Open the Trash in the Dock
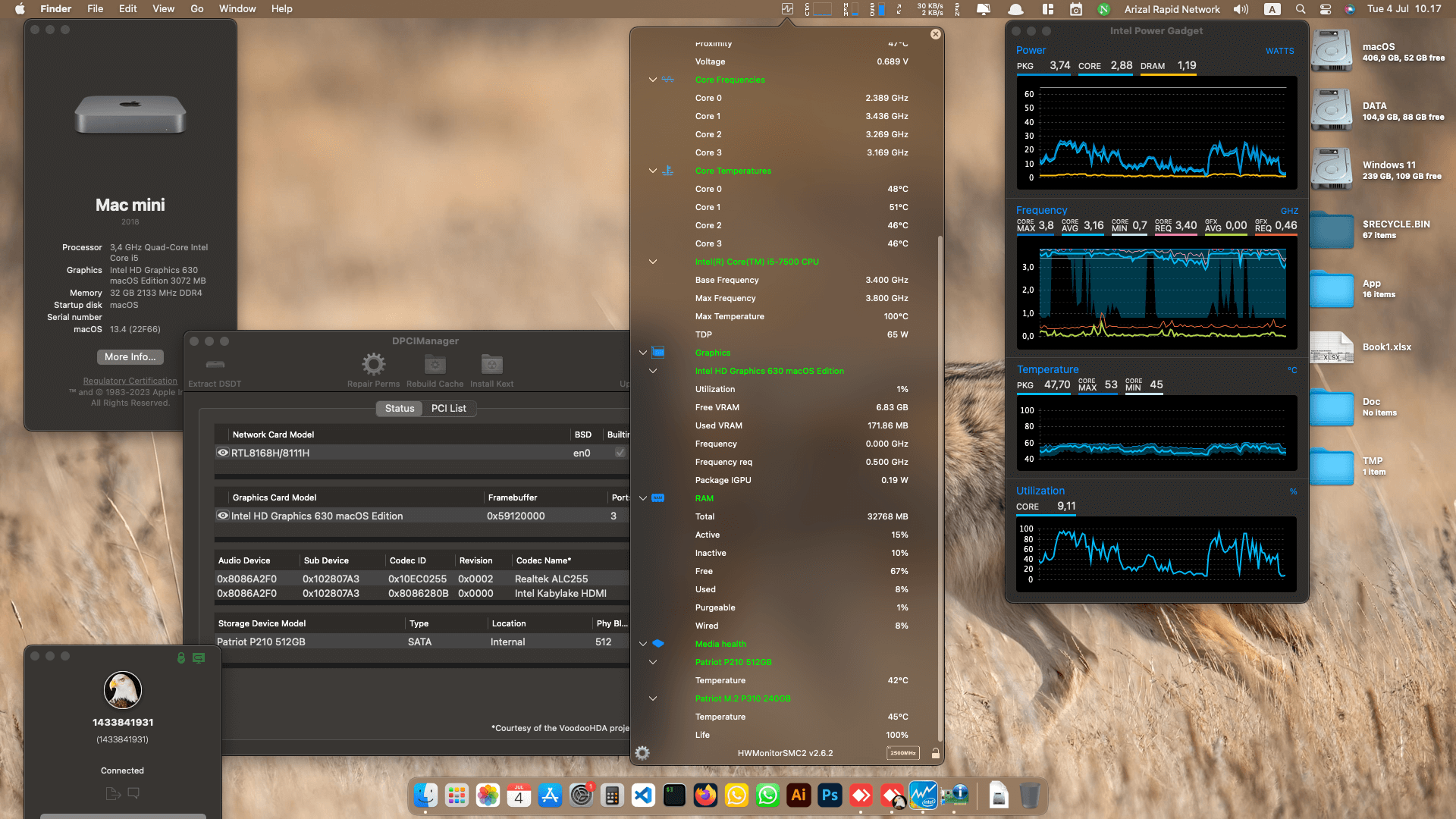Screen dimensions: 1456x819 coord(1029,795)
